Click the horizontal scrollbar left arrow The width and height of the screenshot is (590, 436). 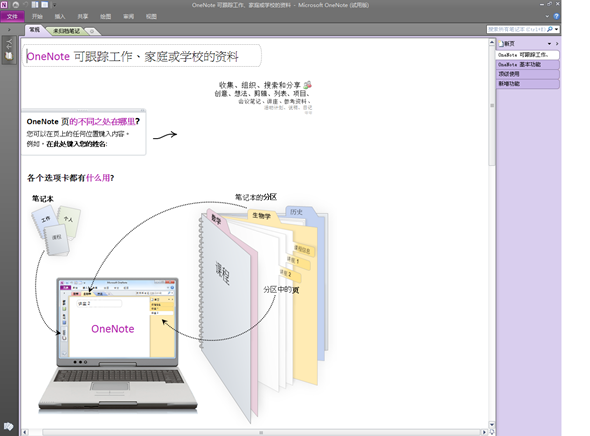[x=25, y=432]
